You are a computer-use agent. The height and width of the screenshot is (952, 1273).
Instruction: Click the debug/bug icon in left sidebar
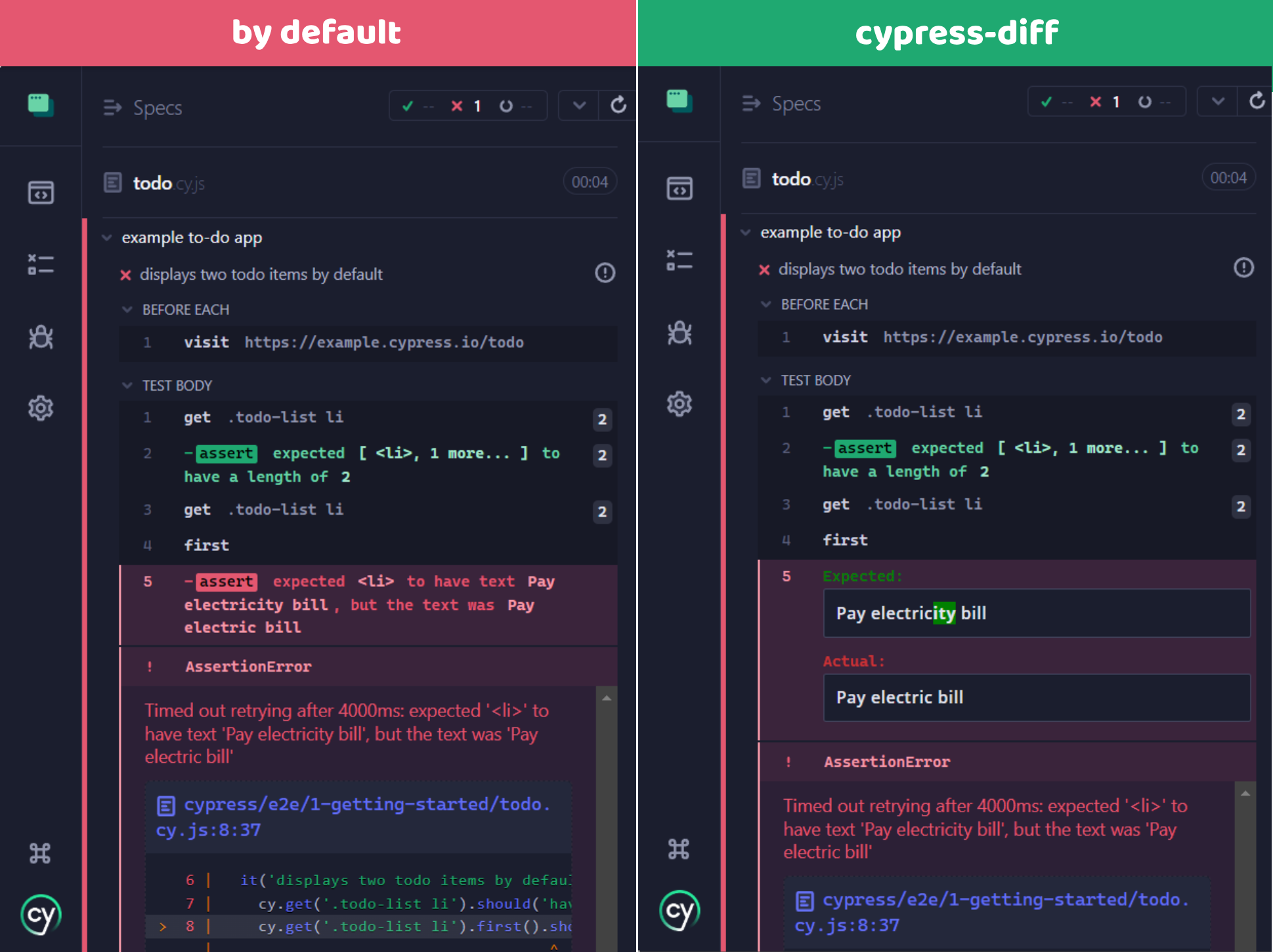(x=41, y=337)
